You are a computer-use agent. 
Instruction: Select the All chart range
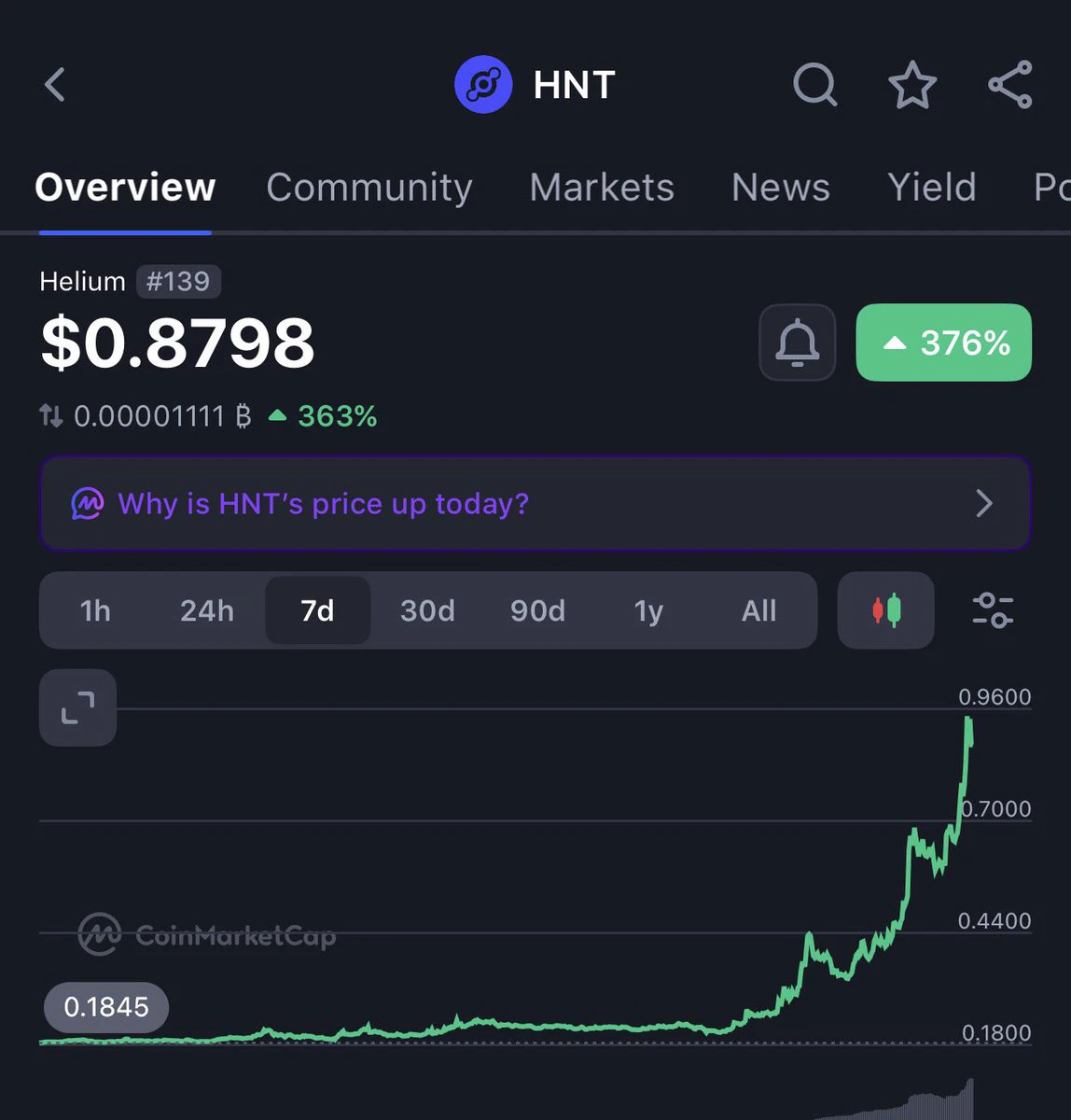(759, 610)
